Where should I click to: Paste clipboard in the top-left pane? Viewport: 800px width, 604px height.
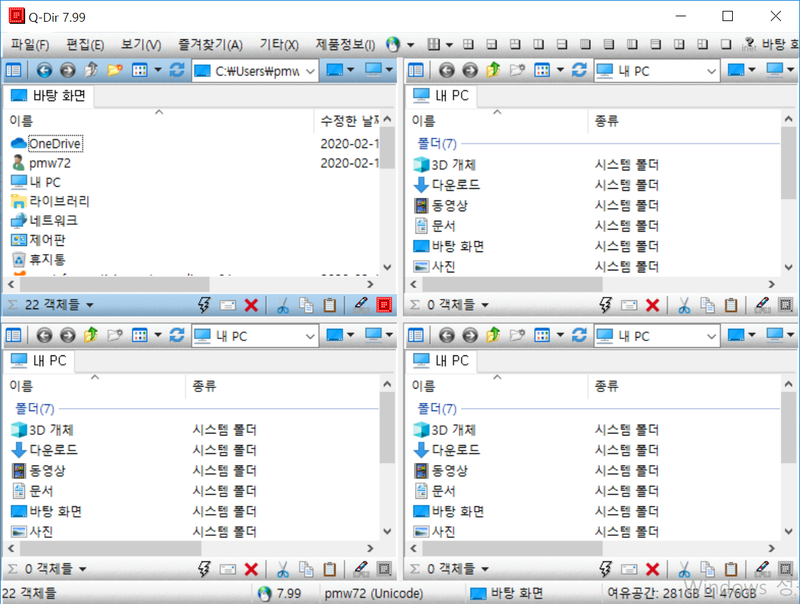point(330,305)
